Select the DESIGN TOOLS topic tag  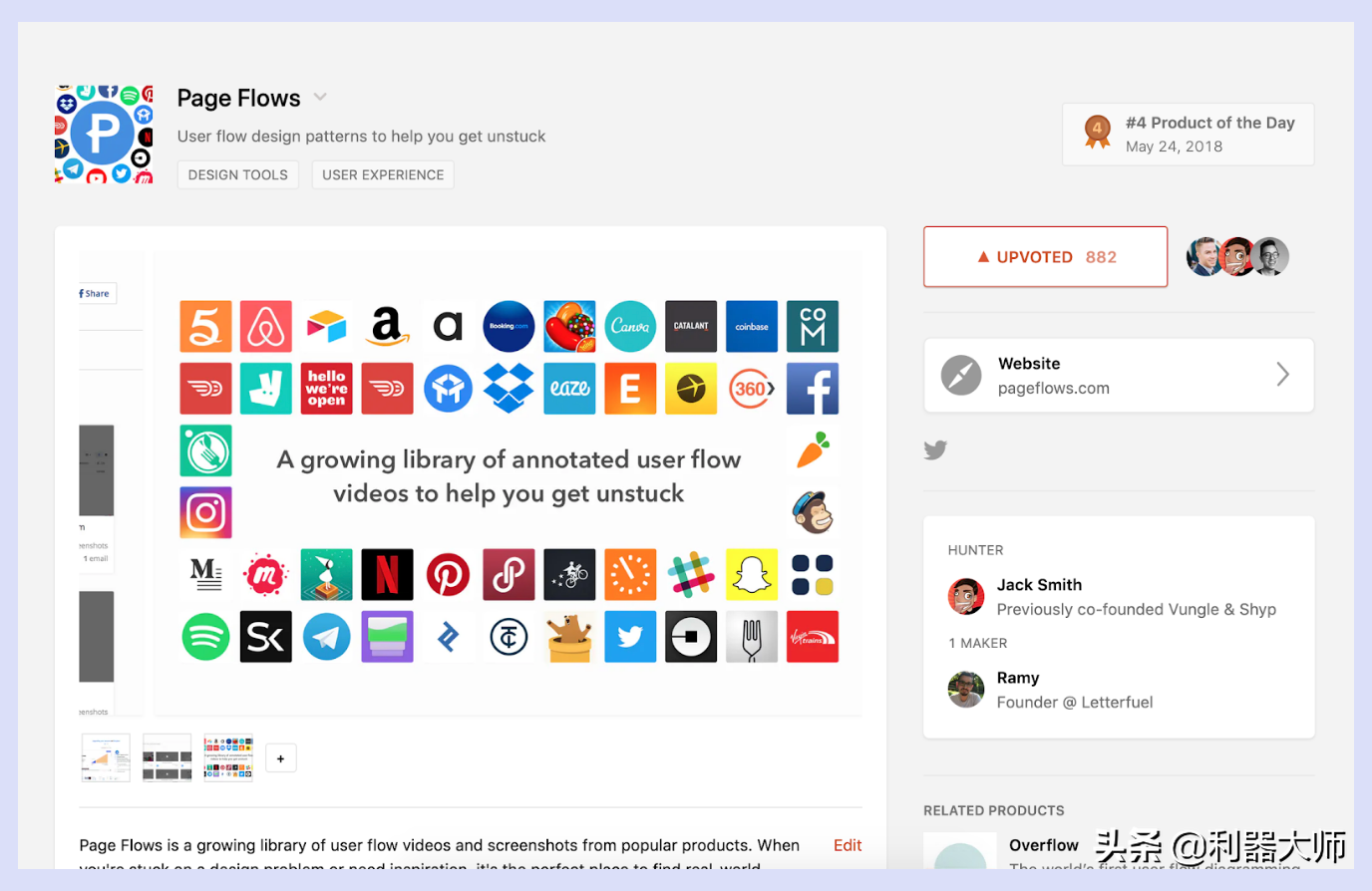[x=237, y=174]
